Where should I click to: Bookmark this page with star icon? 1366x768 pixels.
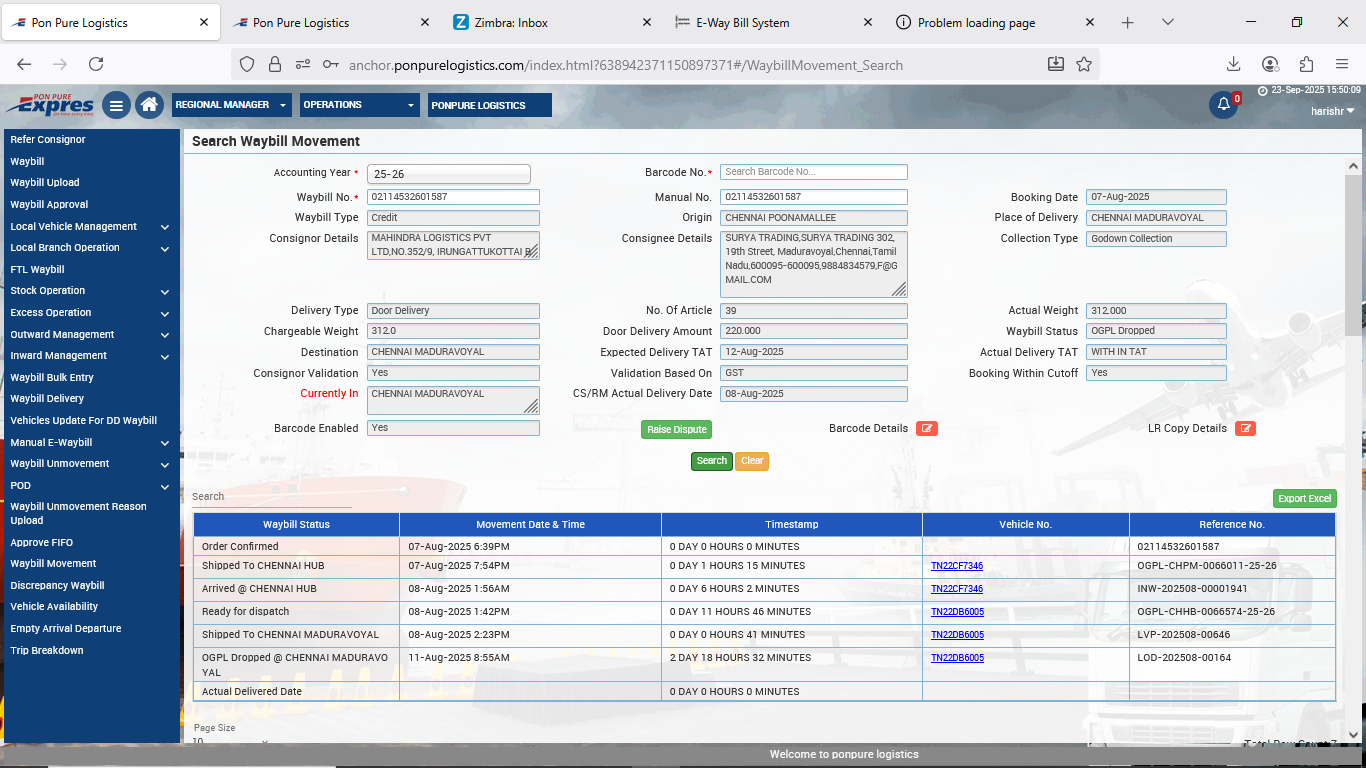pos(1084,64)
